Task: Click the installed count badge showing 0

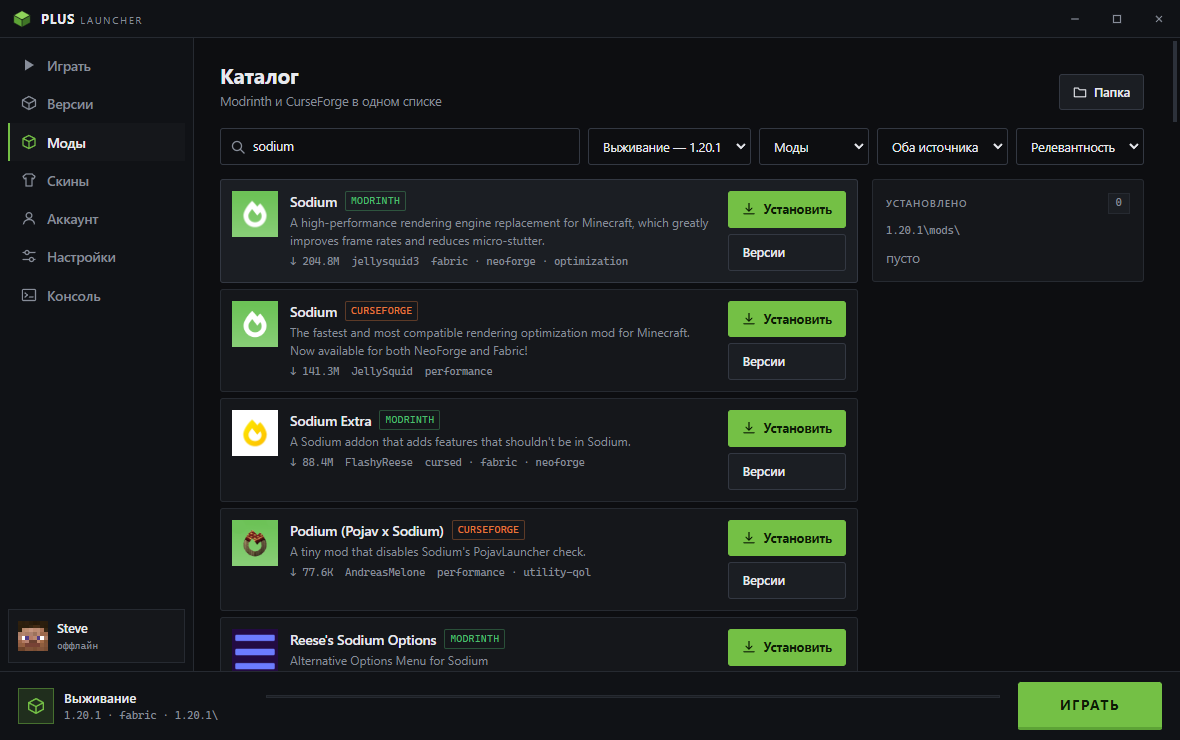Action: (x=1118, y=203)
